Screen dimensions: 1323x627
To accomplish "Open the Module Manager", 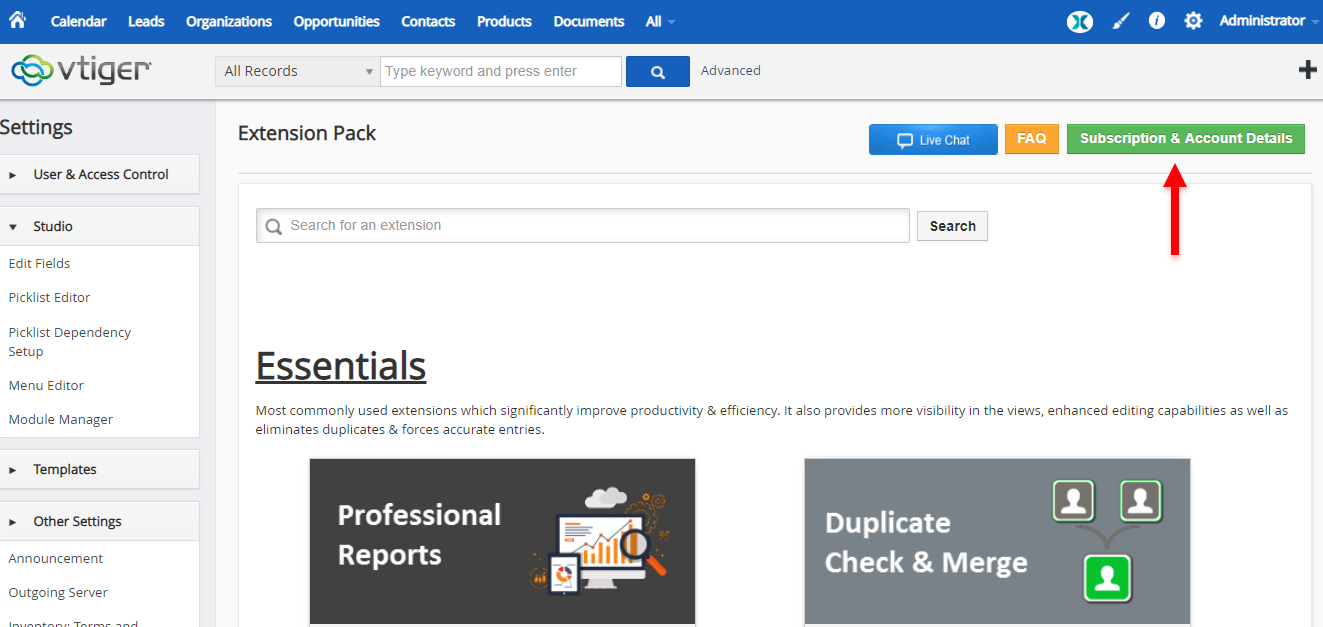I will [61, 419].
